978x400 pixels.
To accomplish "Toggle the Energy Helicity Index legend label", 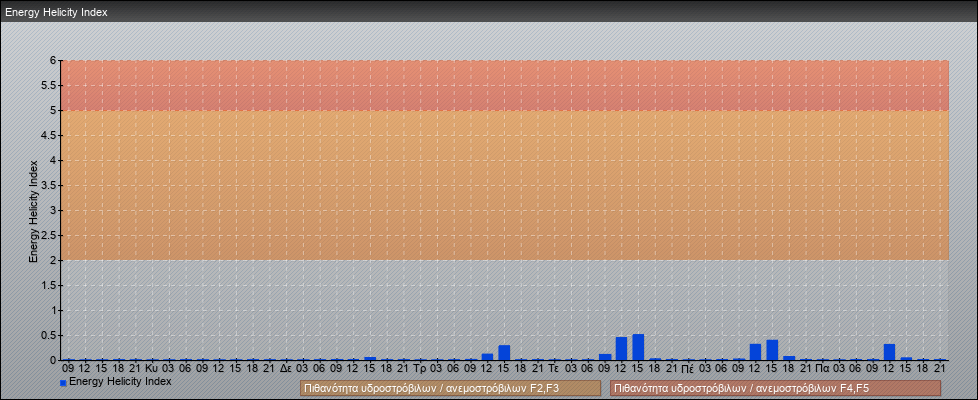I will tap(120, 381).
